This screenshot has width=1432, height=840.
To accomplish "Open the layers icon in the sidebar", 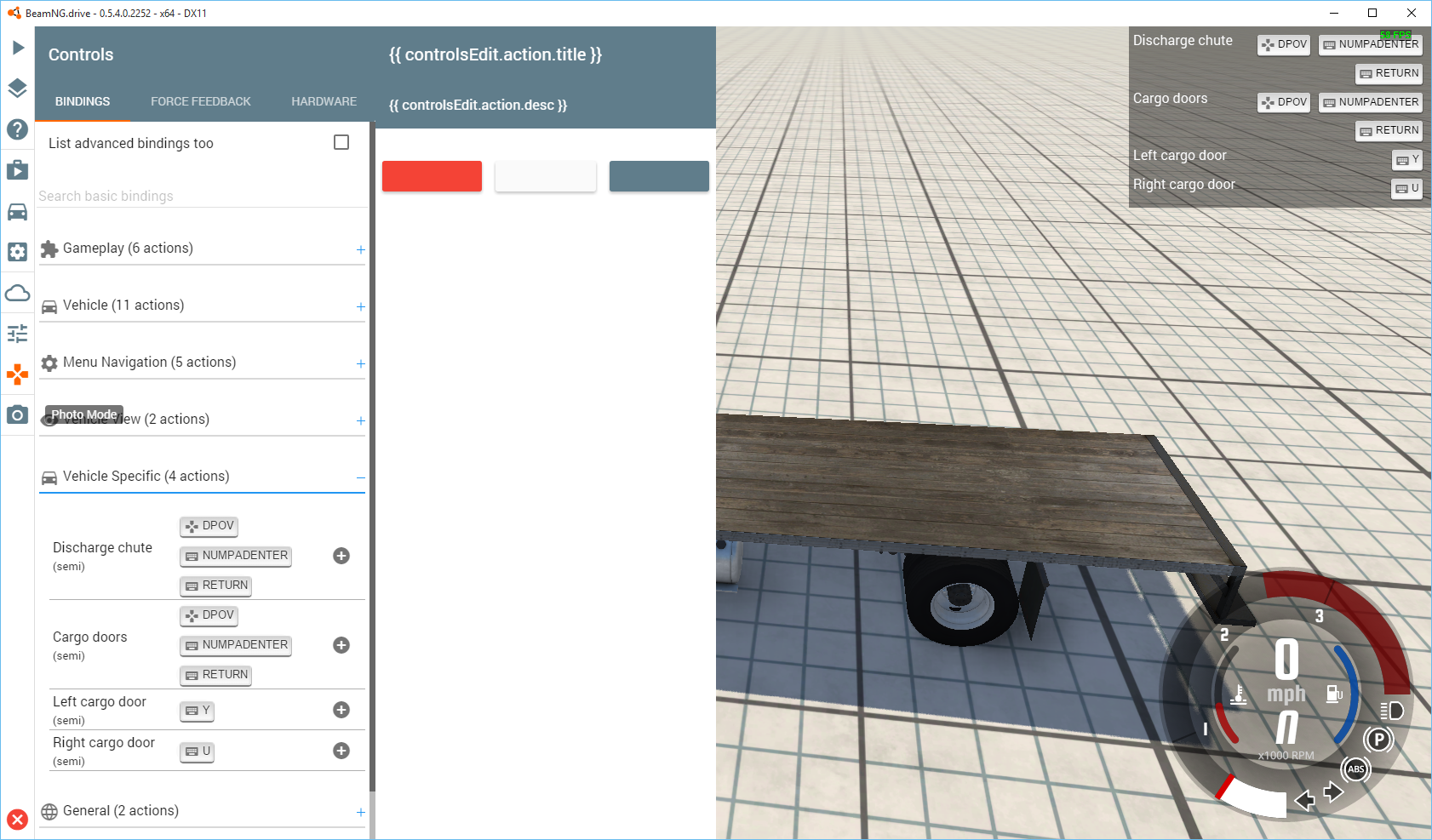I will 18,89.
